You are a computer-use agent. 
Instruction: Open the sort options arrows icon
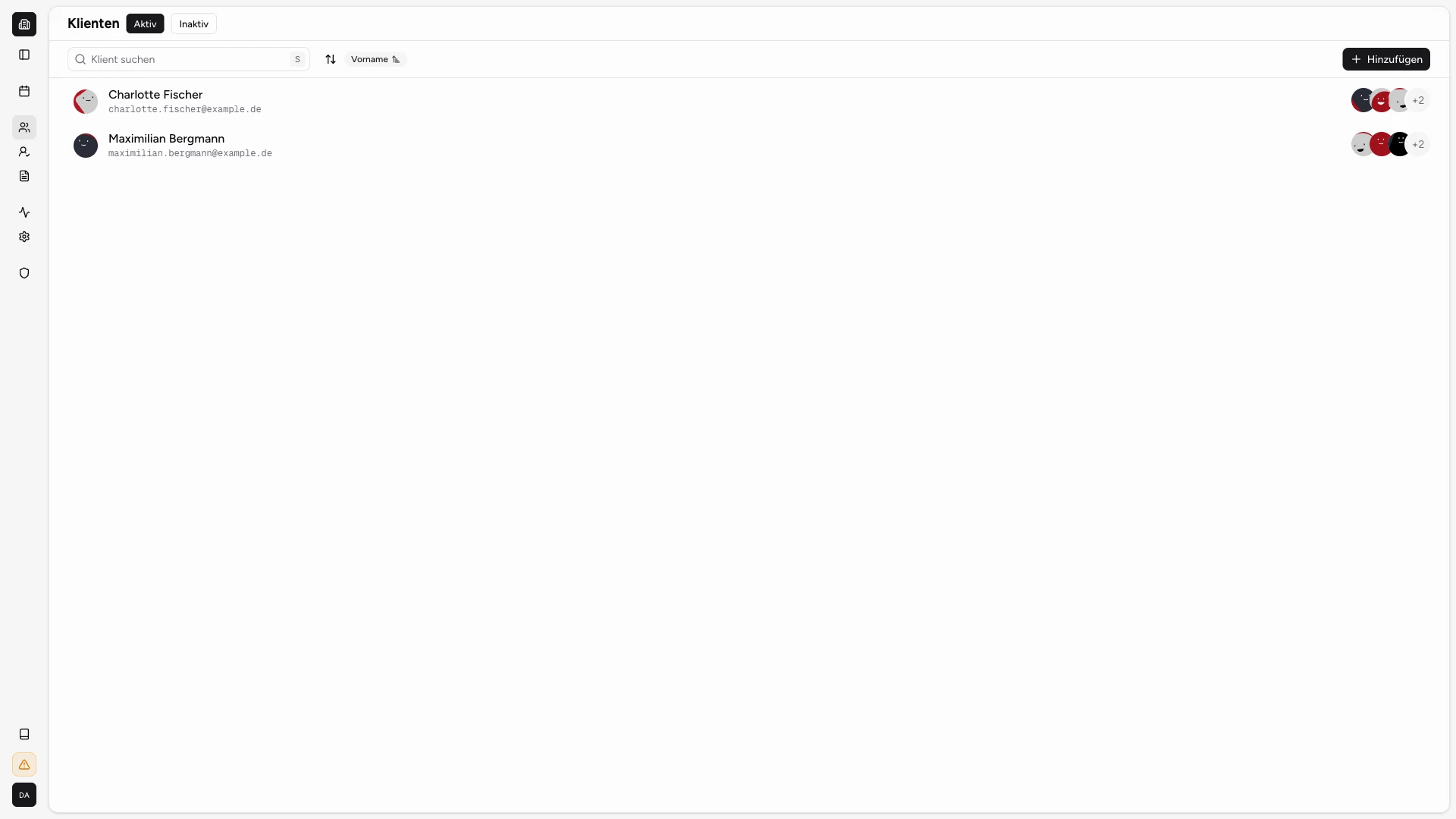click(331, 59)
